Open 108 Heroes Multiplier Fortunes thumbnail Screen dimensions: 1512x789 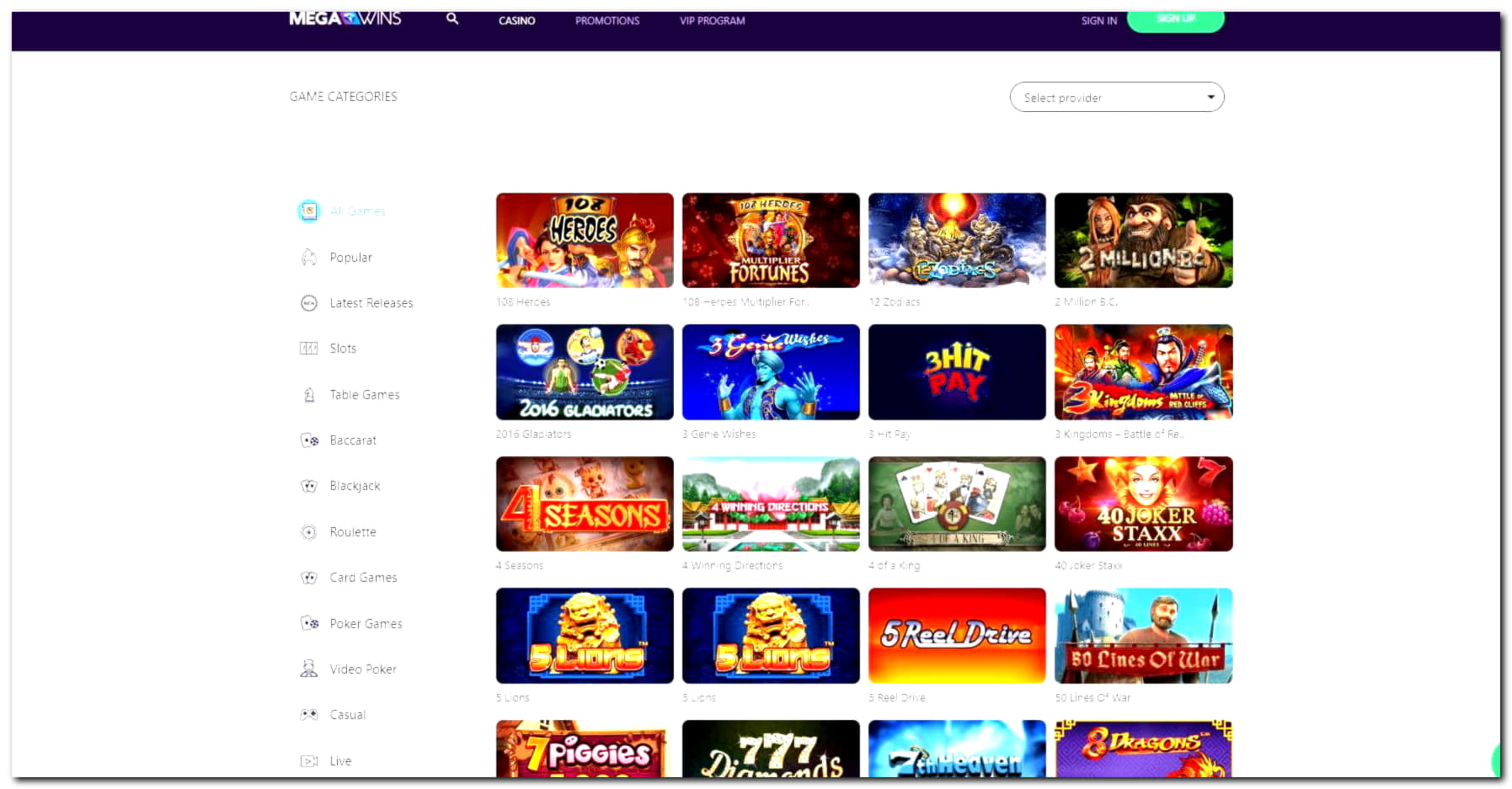(x=771, y=240)
